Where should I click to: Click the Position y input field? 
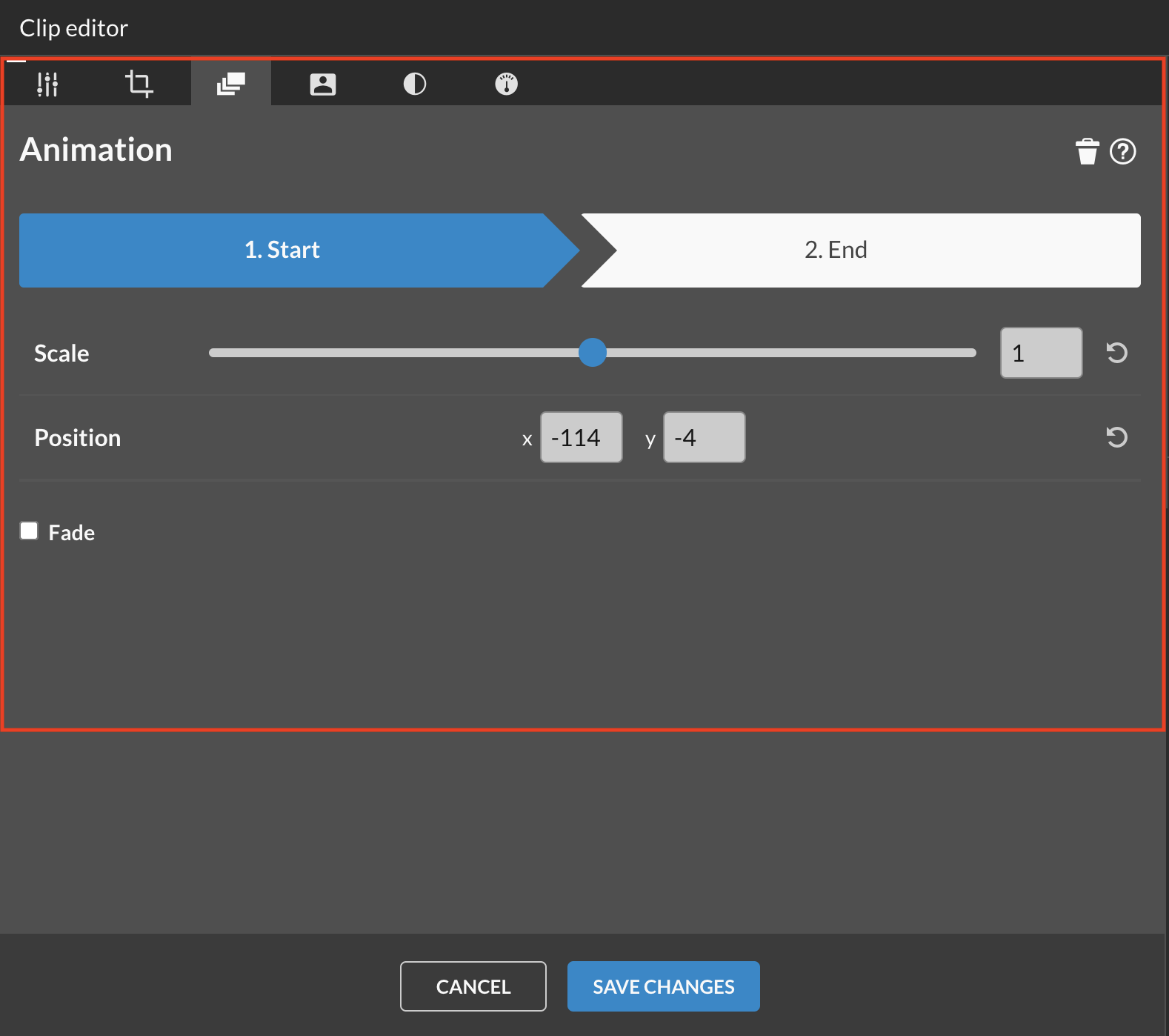(704, 437)
